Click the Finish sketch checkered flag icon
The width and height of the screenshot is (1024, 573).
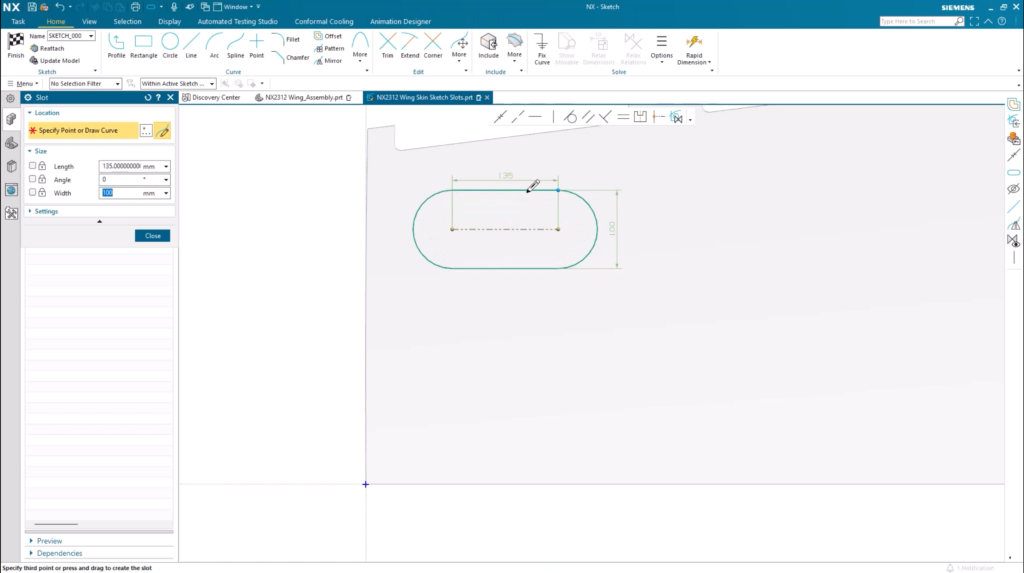click(16, 42)
